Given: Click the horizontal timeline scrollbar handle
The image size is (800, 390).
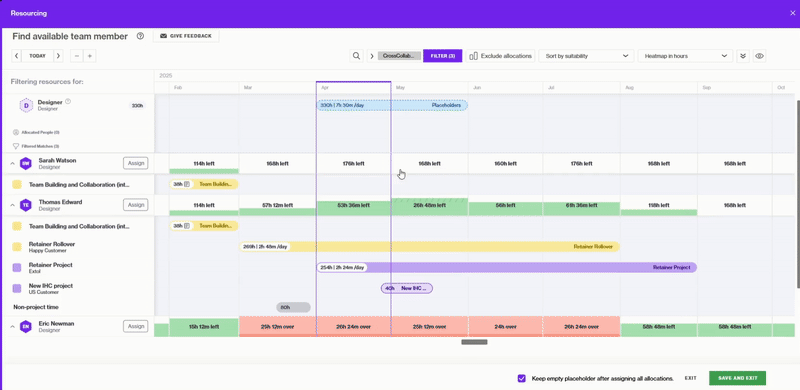Looking at the screenshot, I should [474, 342].
